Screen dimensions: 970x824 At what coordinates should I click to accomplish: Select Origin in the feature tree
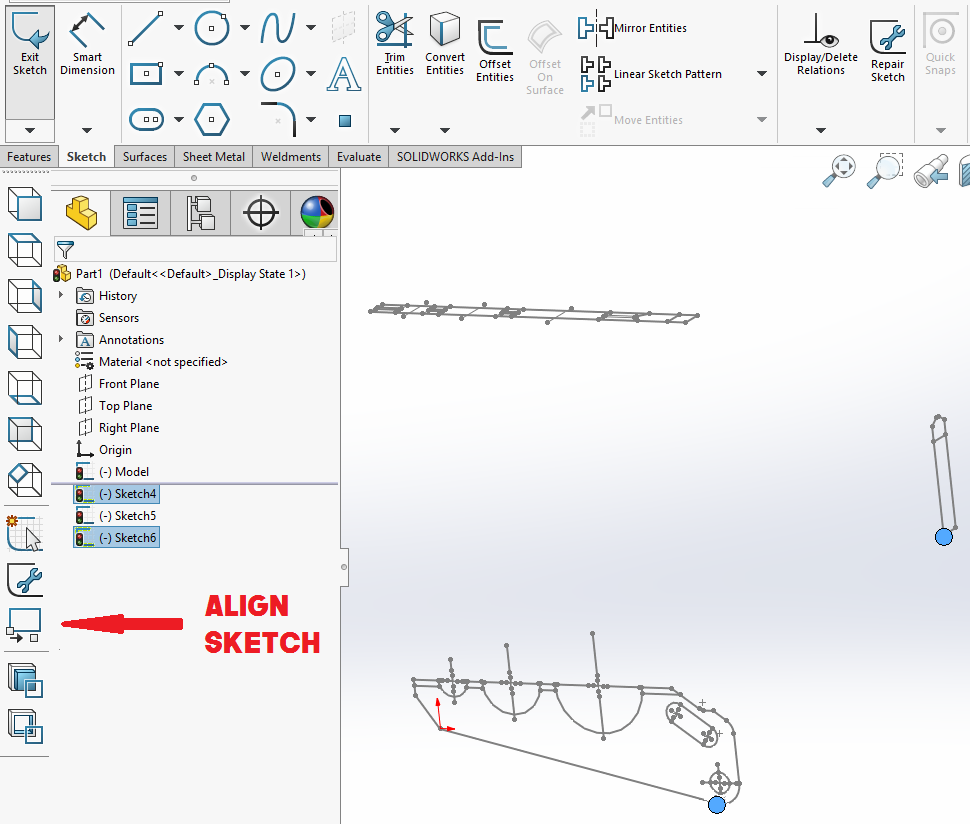104,450
